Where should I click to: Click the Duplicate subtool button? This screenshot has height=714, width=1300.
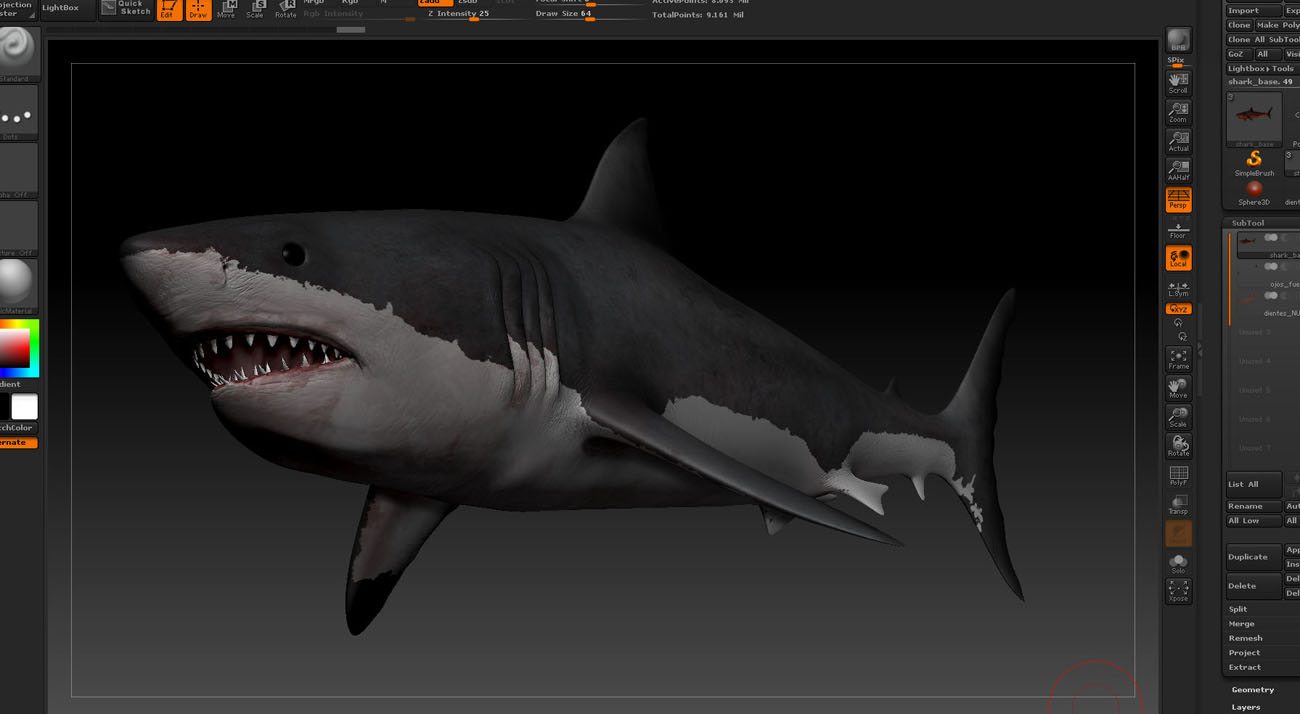(1253, 556)
